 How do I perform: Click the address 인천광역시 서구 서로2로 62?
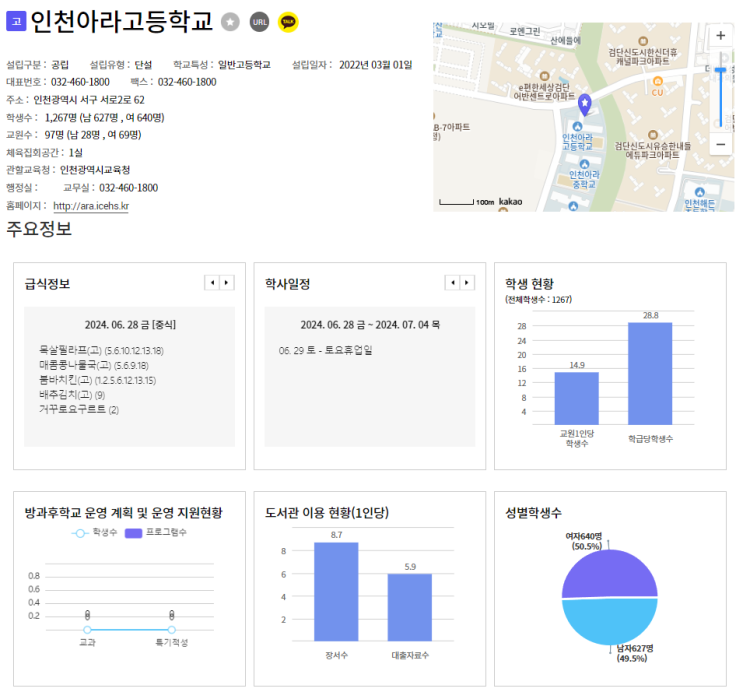click(x=89, y=100)
